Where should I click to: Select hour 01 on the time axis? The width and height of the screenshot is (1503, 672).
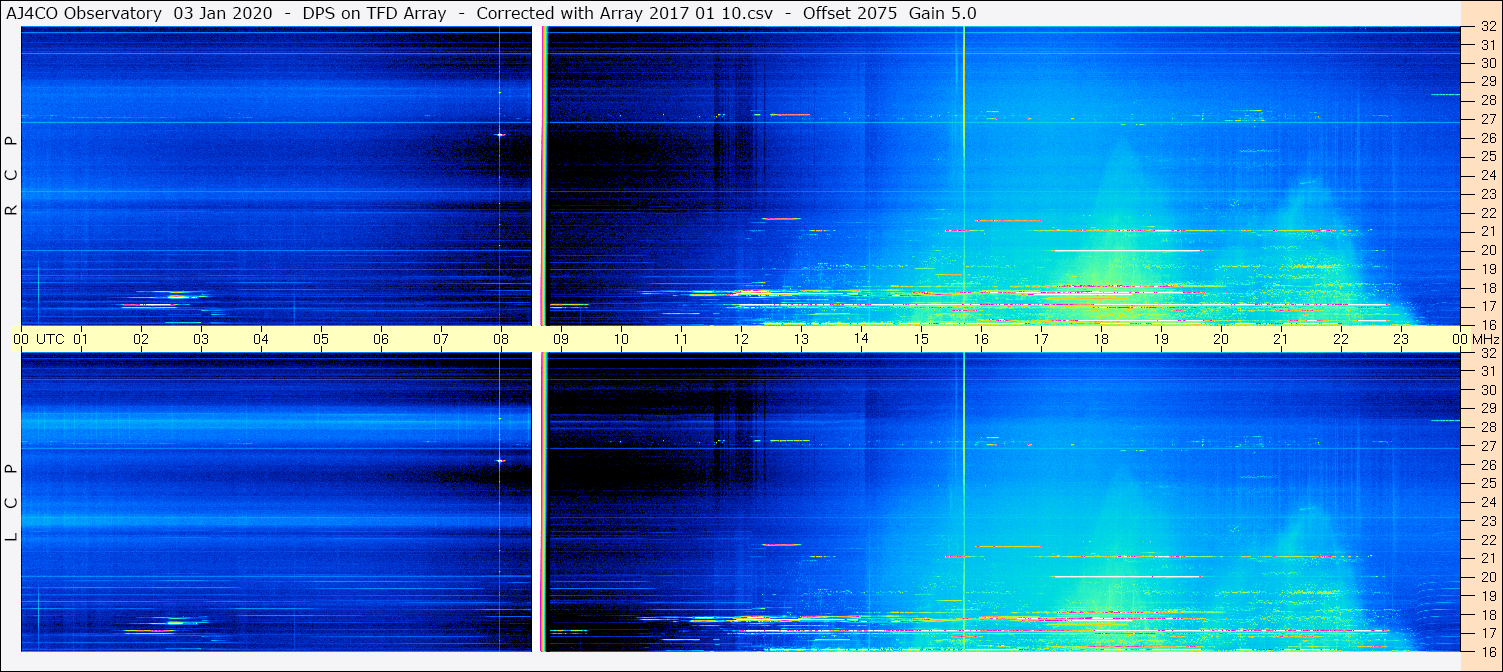tap(81, 339)
